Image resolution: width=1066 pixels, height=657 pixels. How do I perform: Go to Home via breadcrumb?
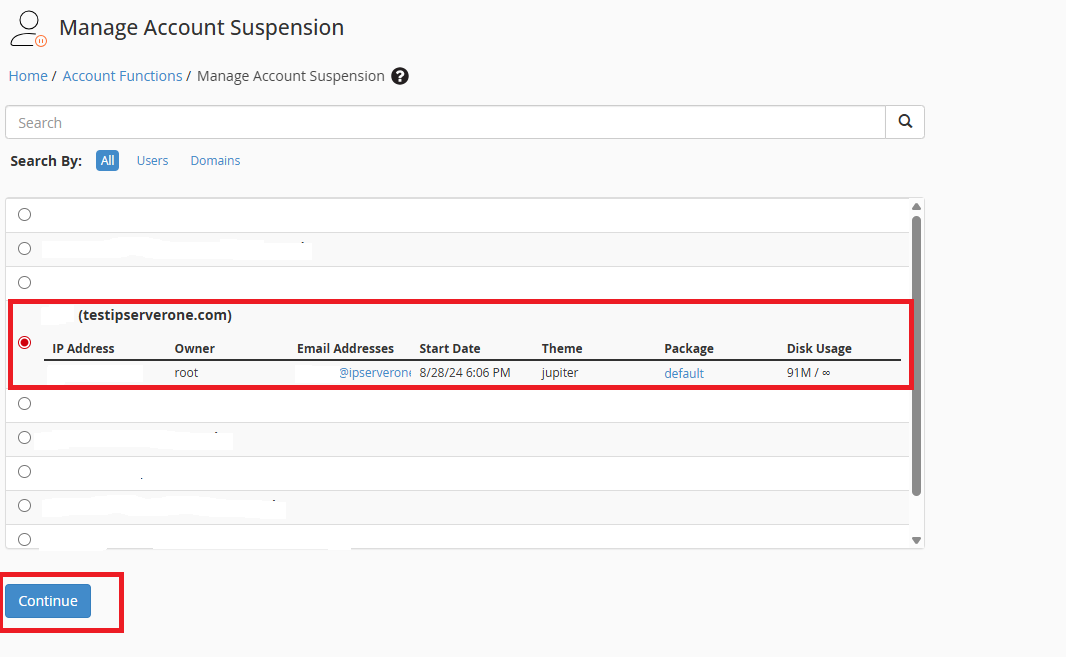[28, 76]
